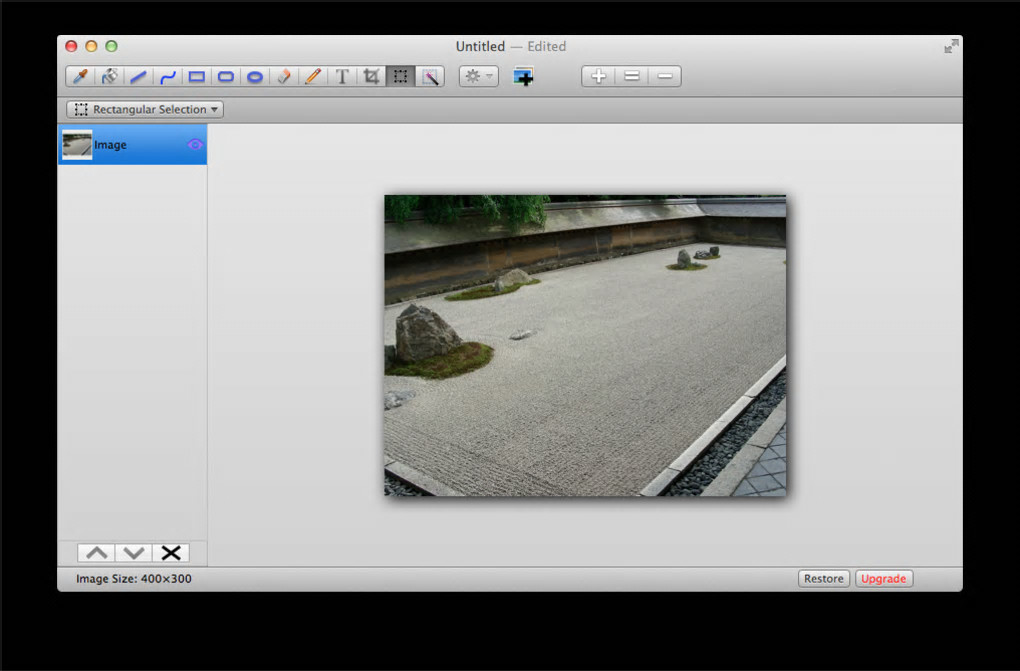The width and height of the screenshot is (1020, 671).
Task: Delete the layer with the X button
Action: click(x=171, y=553)
